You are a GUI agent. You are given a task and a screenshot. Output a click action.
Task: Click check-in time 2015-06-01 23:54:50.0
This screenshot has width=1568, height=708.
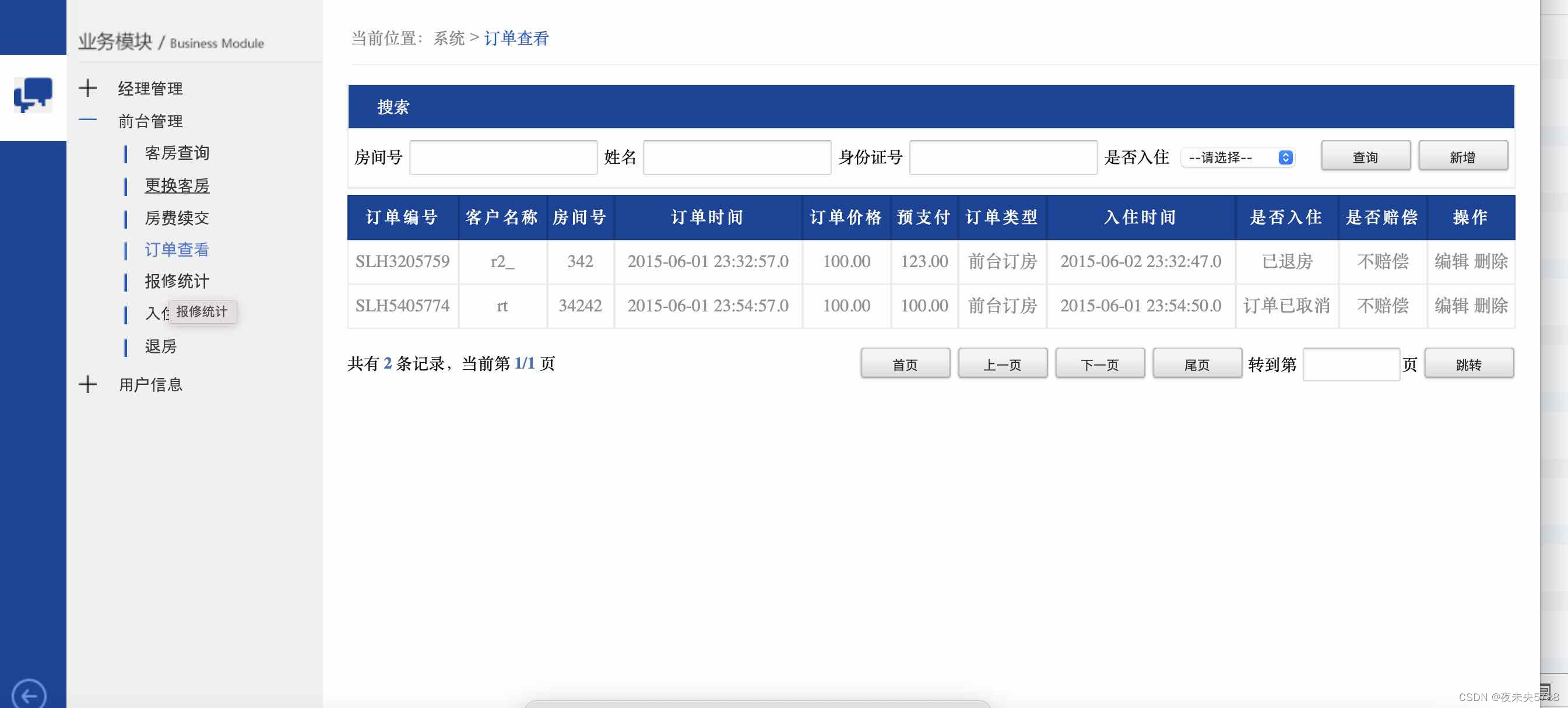point(1141,306)
